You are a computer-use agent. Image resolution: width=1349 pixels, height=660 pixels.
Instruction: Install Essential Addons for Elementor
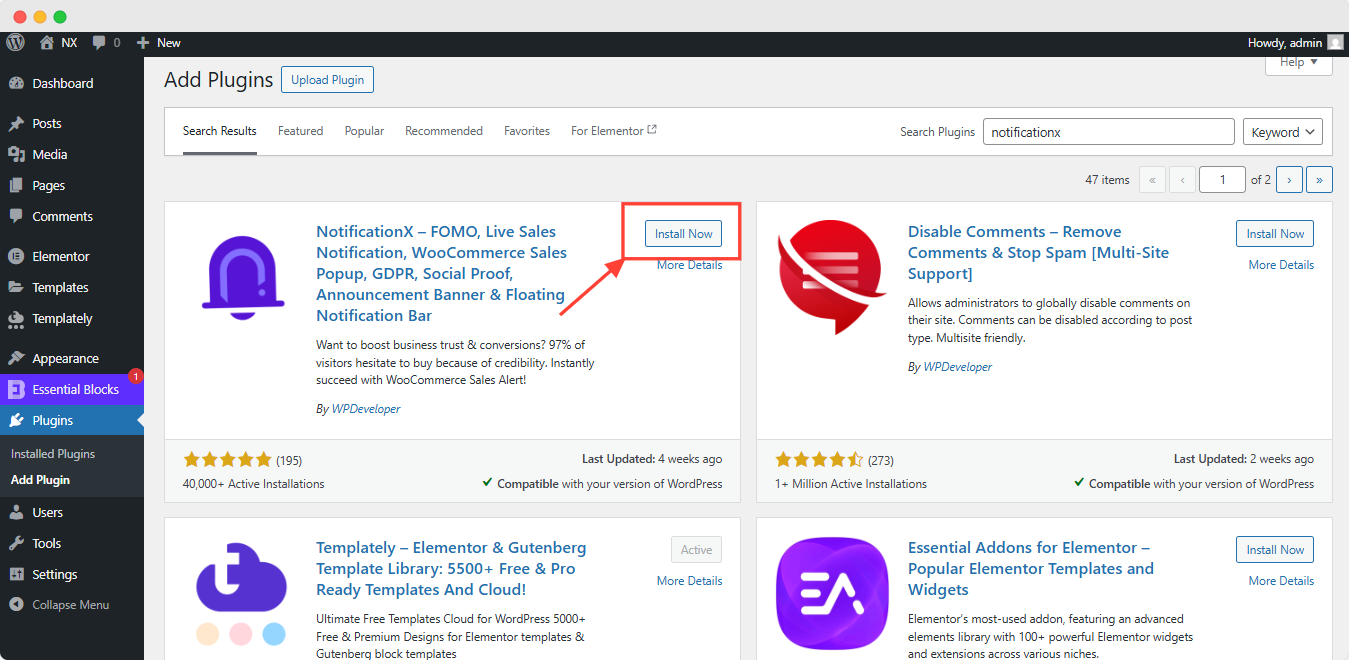(x=1275, y=550)
